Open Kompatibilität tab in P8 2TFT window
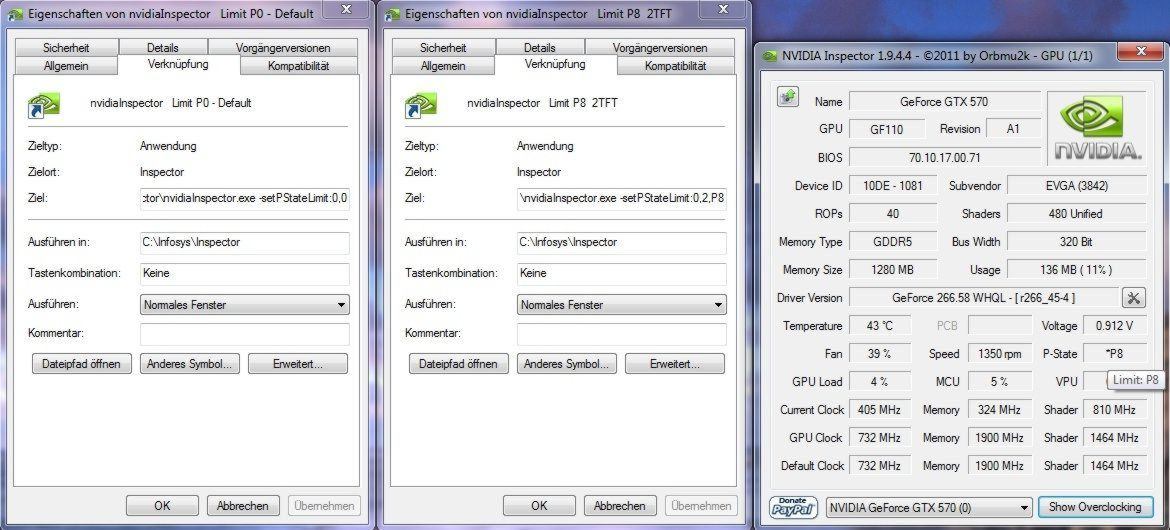The image size is (1170, 530). [675, 66]
